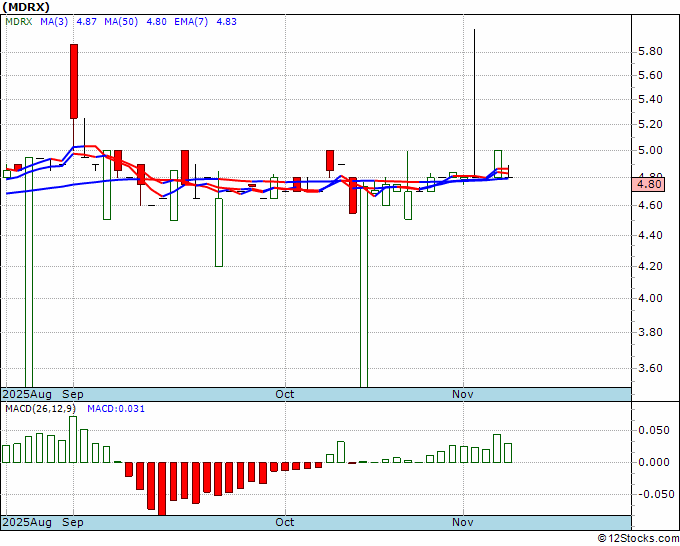Click the Oct label on MACD axis
The height and width of the screenshot is (546, 680).
(285, 522)
